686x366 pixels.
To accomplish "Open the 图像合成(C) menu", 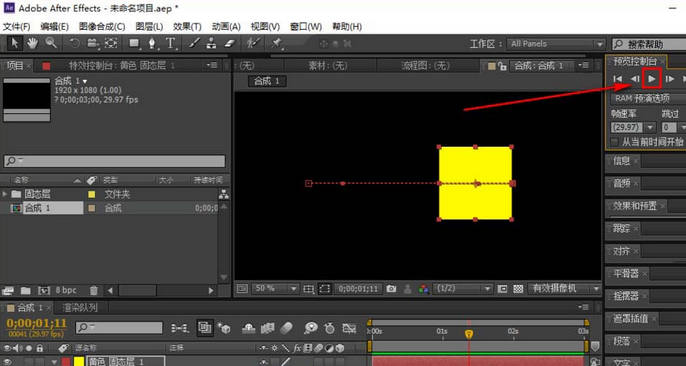I will pyautogui.click(x=102, y=27).
